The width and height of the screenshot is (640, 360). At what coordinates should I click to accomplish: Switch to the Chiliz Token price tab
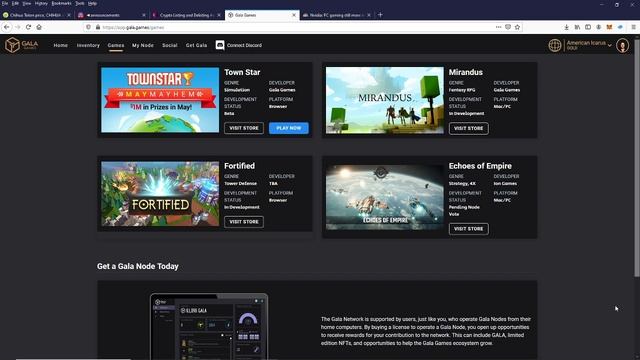[x=36, y=15]
